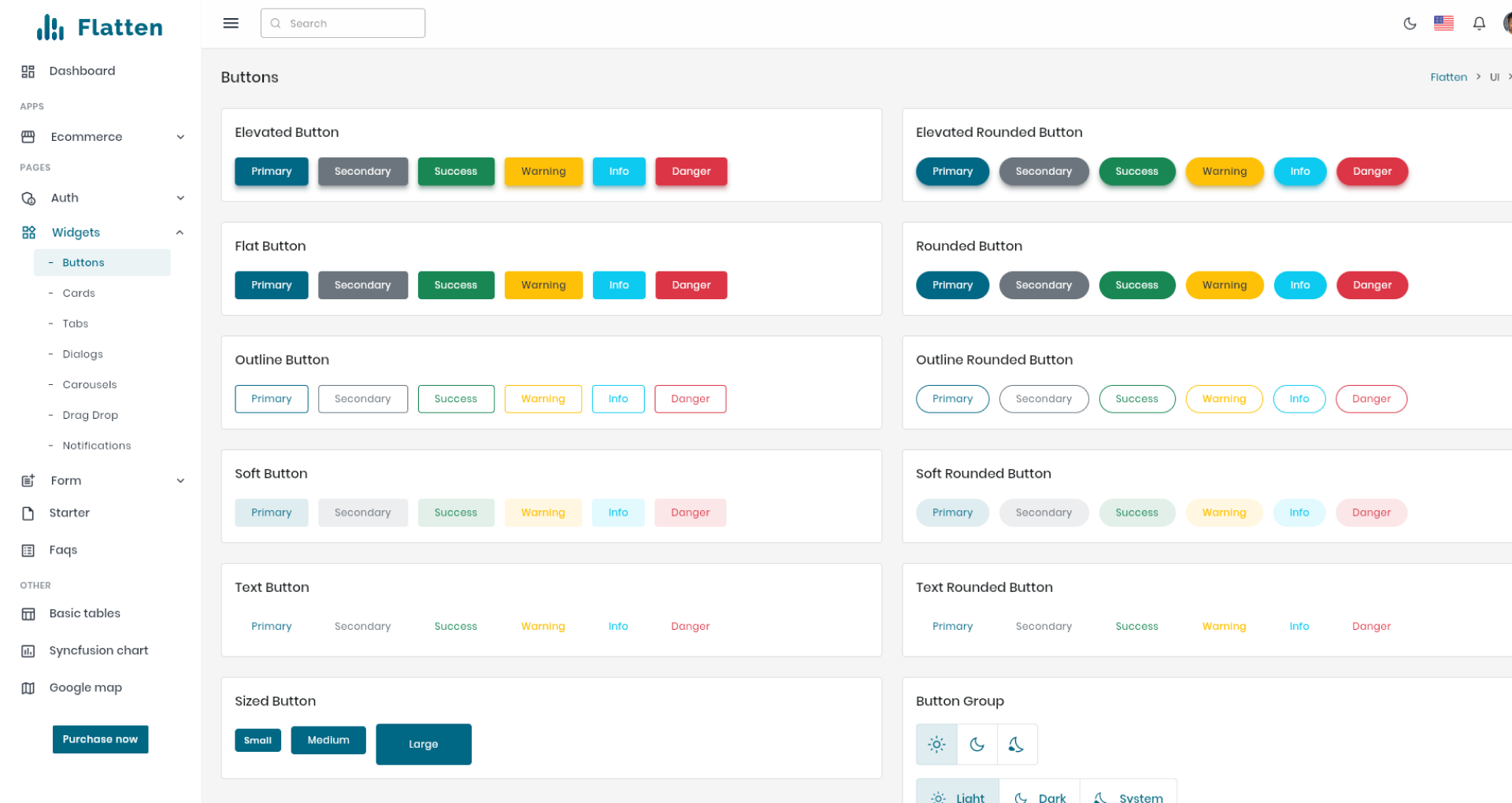Click inside the search field
1512x803 pixels.
343,23
